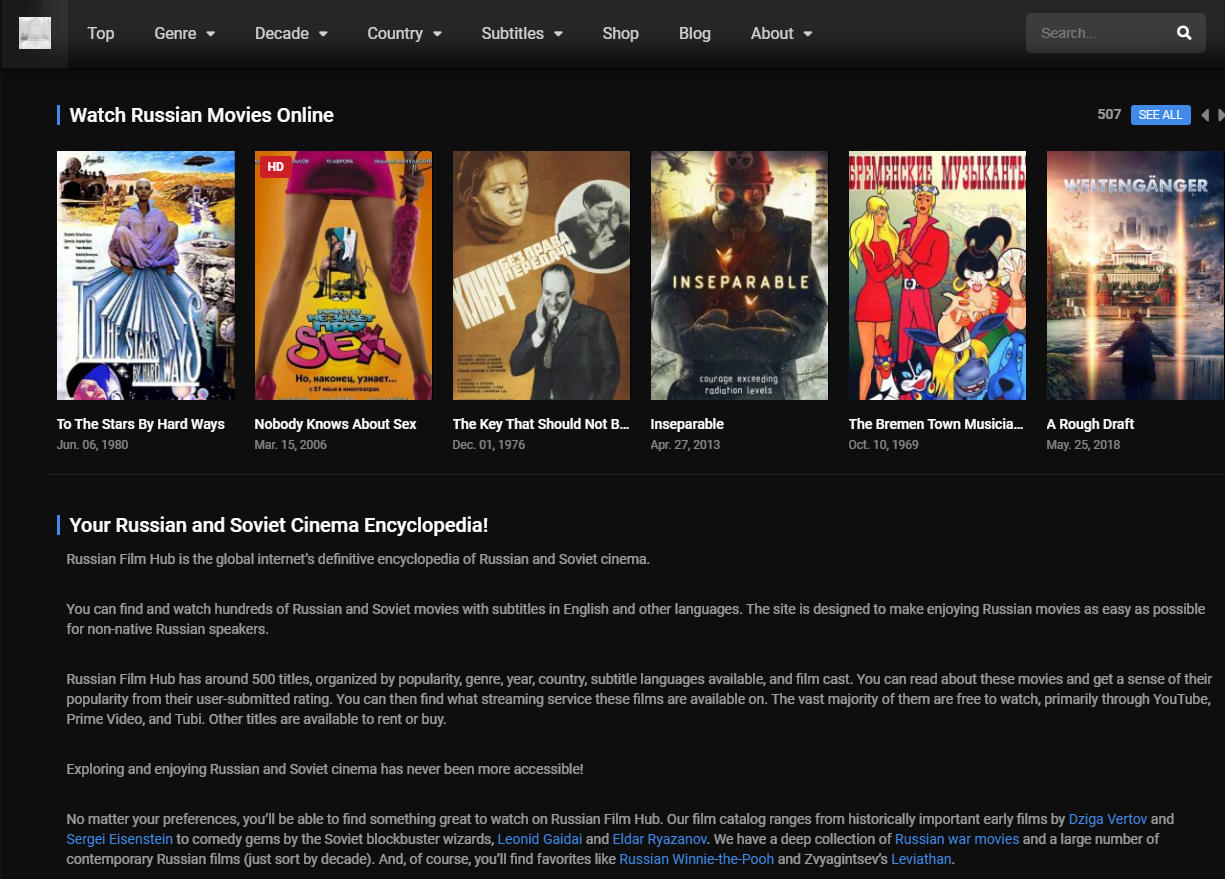Image resolution: width=1225 pixels, height=879 pixels.
Task: Open the Dziga Vertov link
Action: pos(1107,819)
